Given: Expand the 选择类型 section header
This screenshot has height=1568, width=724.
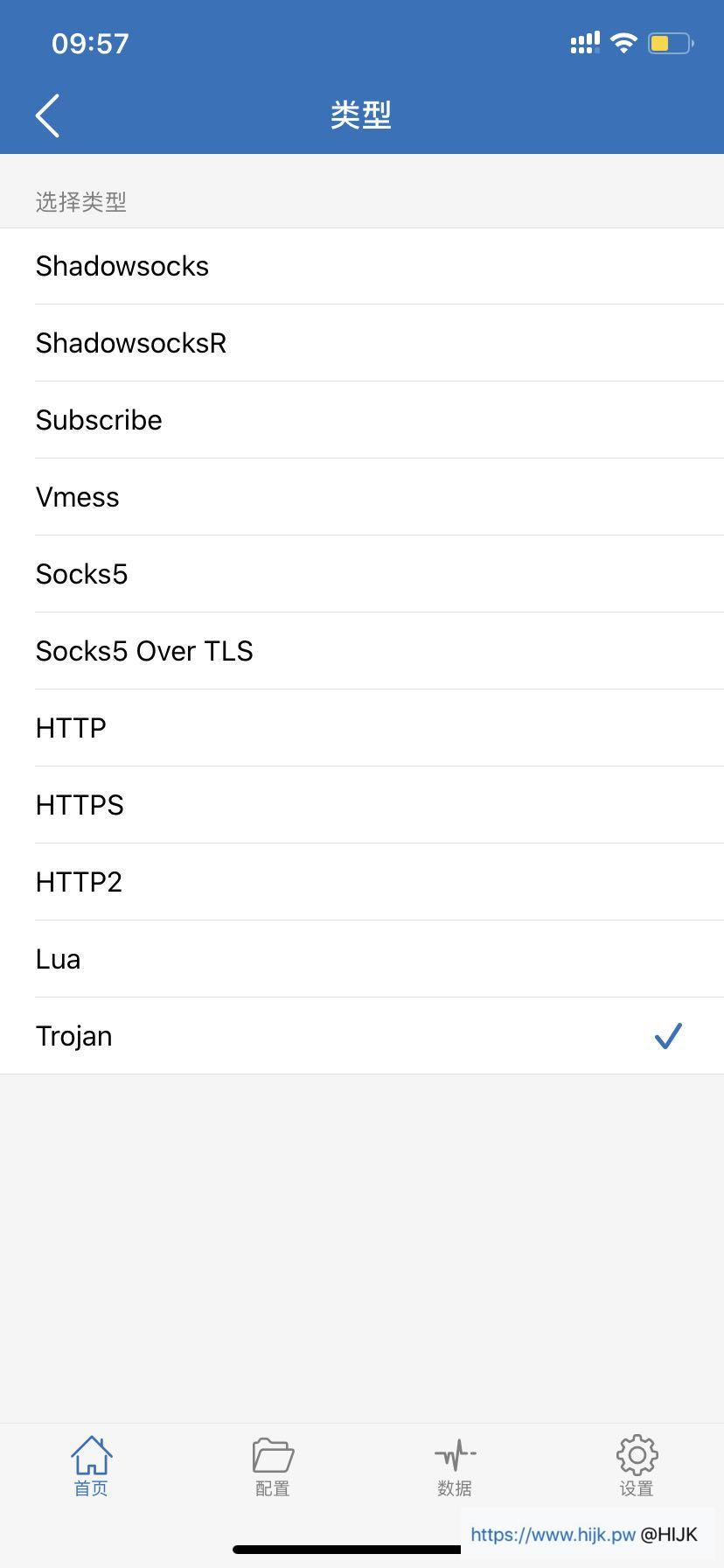Looking at the screenshot, I should point(81,201).
